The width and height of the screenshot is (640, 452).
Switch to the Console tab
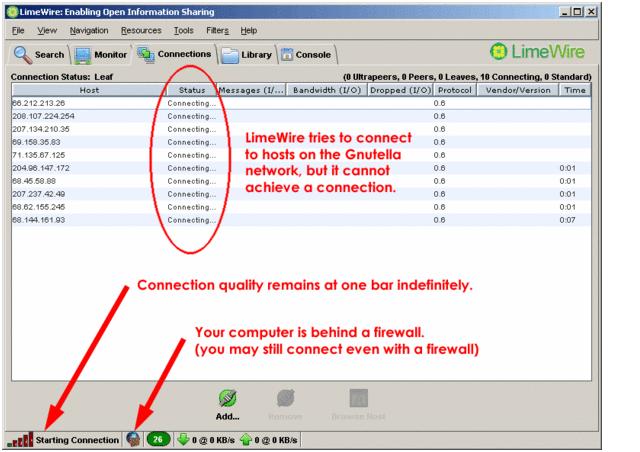(x=307, y=55)
